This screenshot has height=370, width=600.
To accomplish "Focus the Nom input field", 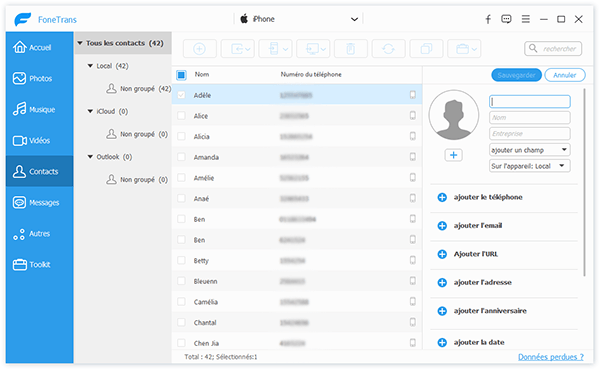I will tap(530, 117).
